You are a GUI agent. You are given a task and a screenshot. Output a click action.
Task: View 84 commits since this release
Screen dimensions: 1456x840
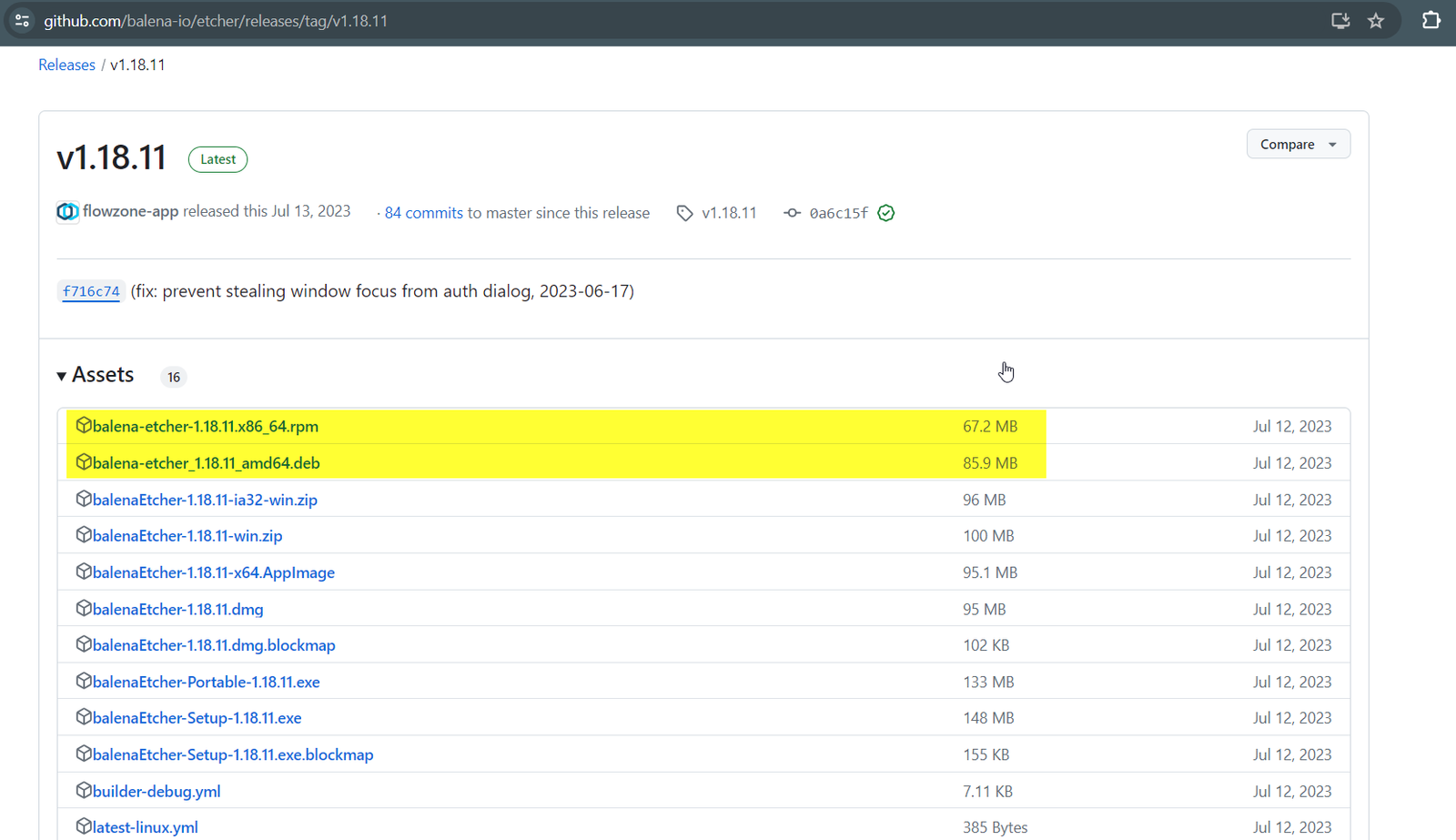tap(424, 213)
